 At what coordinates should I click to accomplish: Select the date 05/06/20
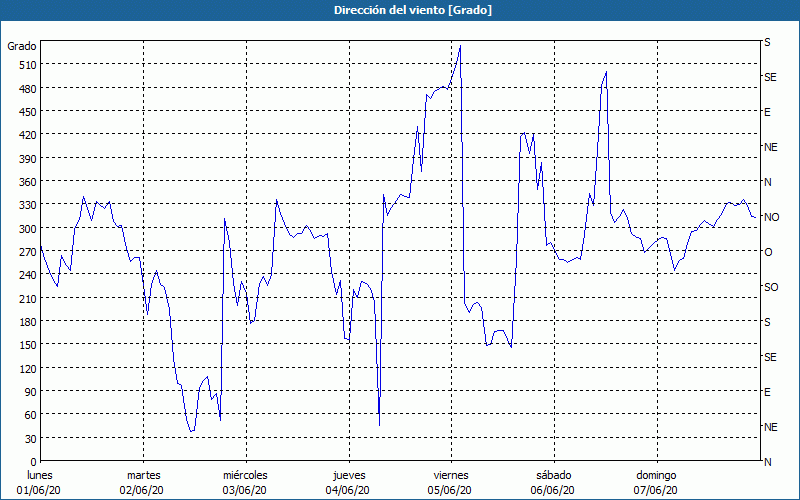(450, 491)
